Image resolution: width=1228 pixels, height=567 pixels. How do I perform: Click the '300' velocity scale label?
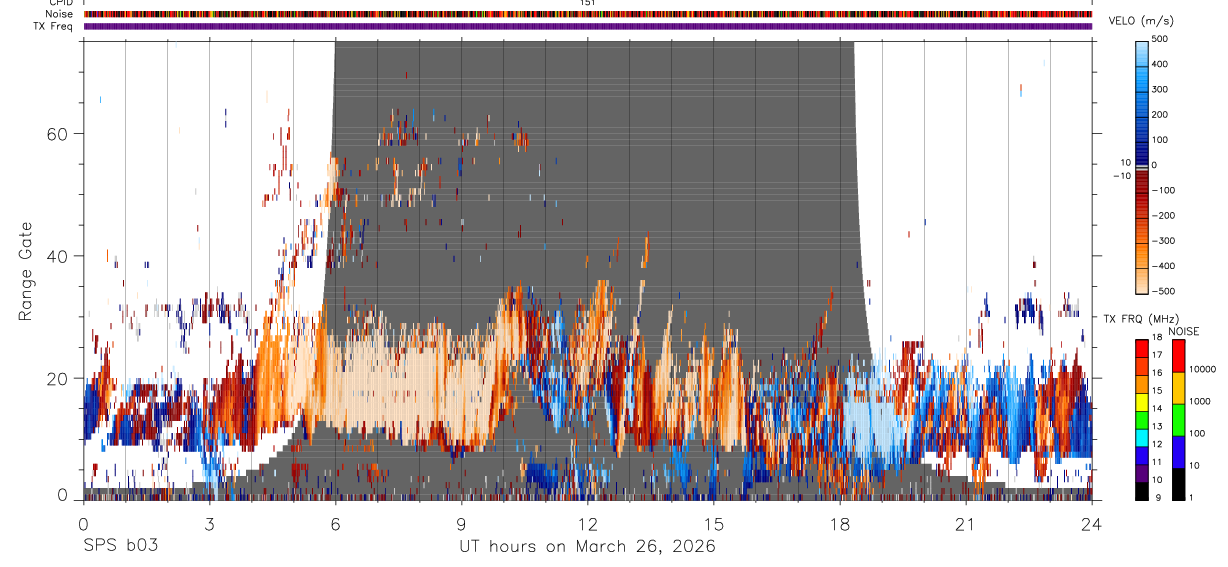(x=1161, y=89)
